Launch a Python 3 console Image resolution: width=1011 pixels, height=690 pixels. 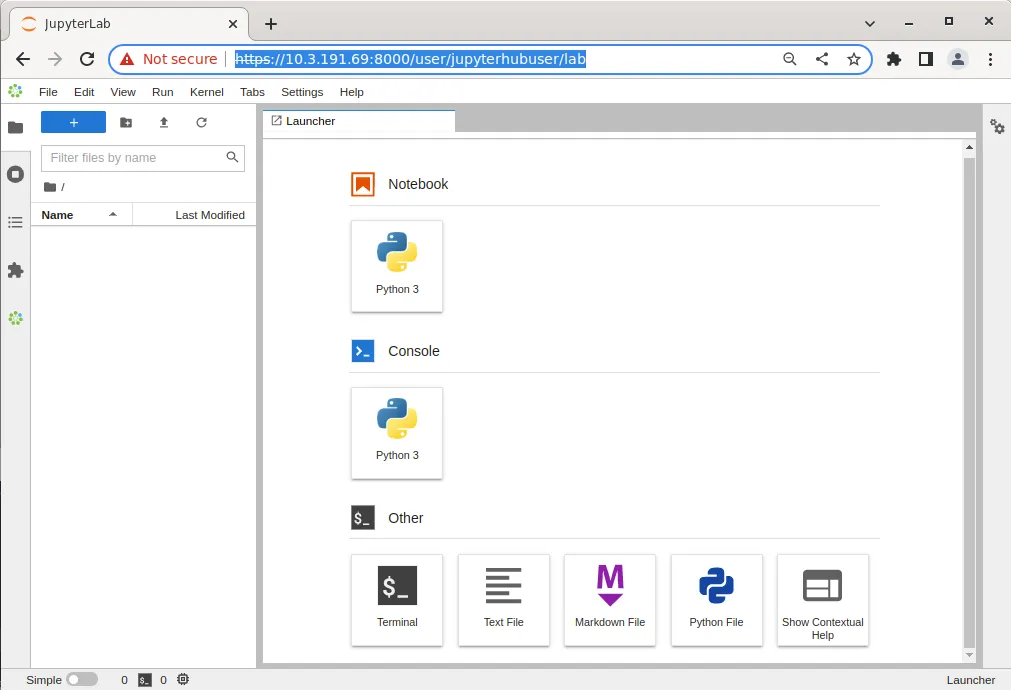pyautogui.click(x=397, y=433)
